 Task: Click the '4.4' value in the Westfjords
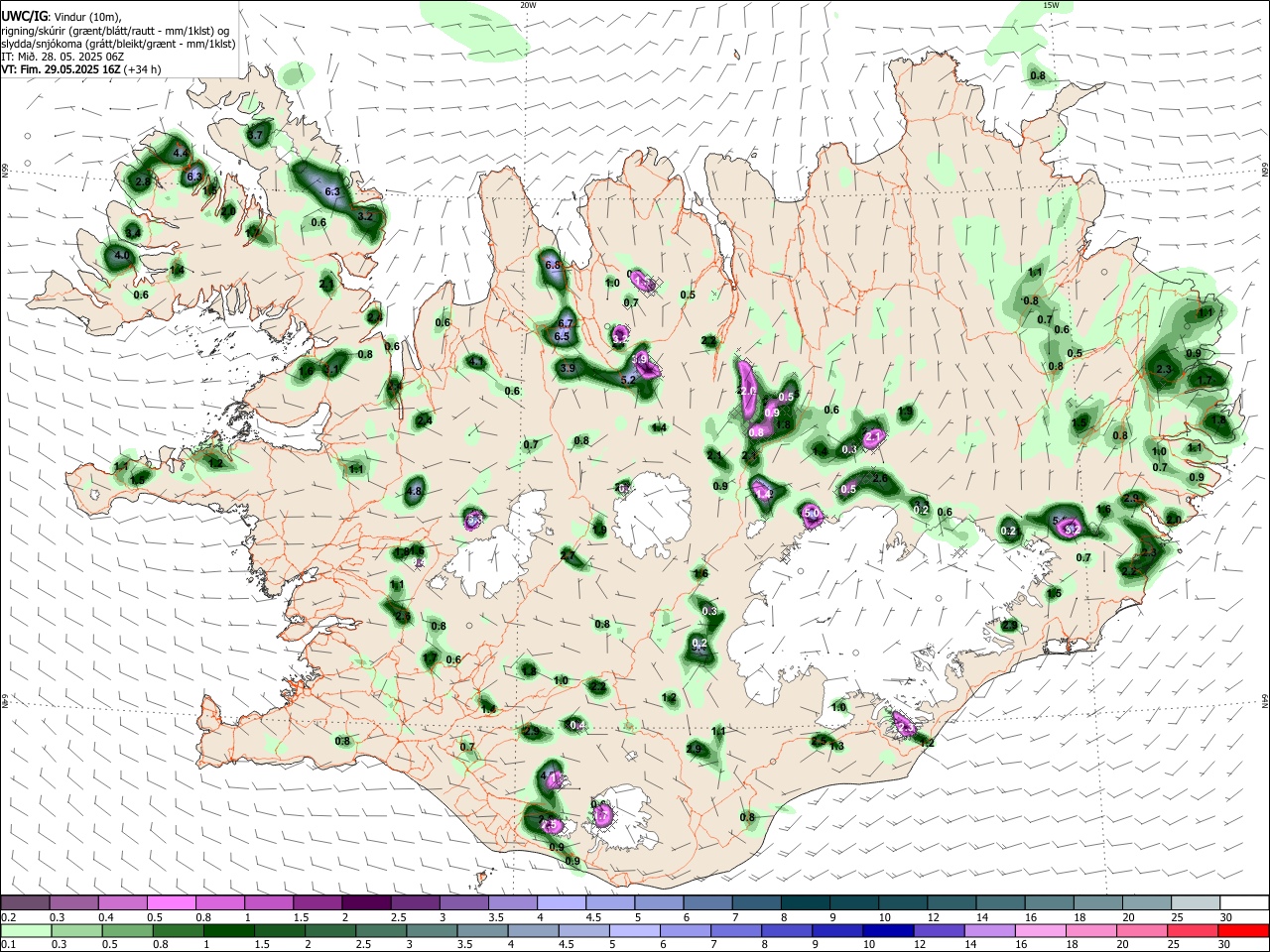[181, 153]
